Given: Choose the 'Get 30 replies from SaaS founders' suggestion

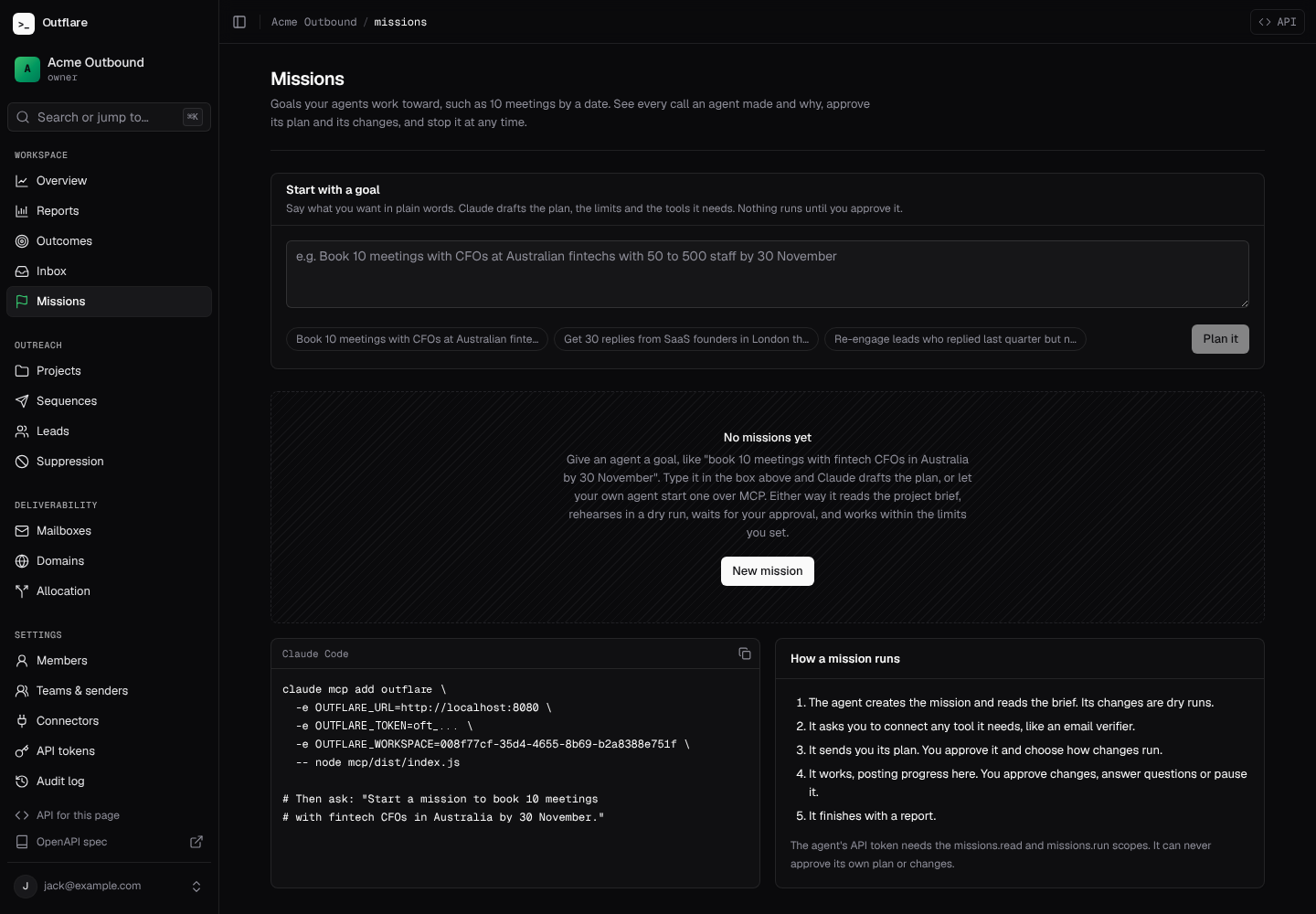Looking at the screenshot, I should point(686,339).
